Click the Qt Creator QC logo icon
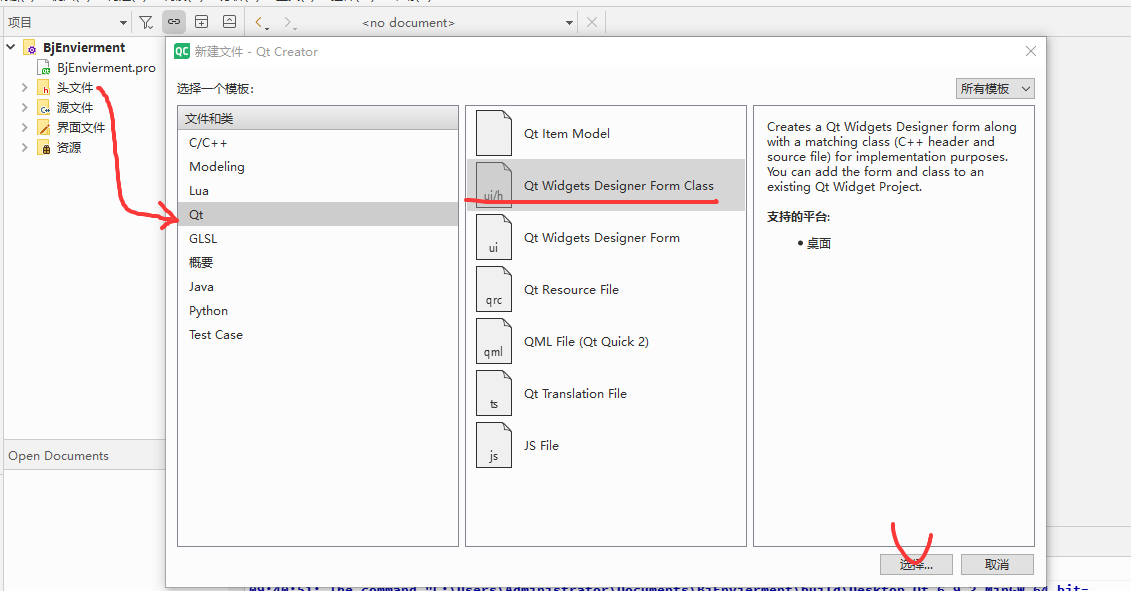Screen dimensions: 1131x591 182,51
